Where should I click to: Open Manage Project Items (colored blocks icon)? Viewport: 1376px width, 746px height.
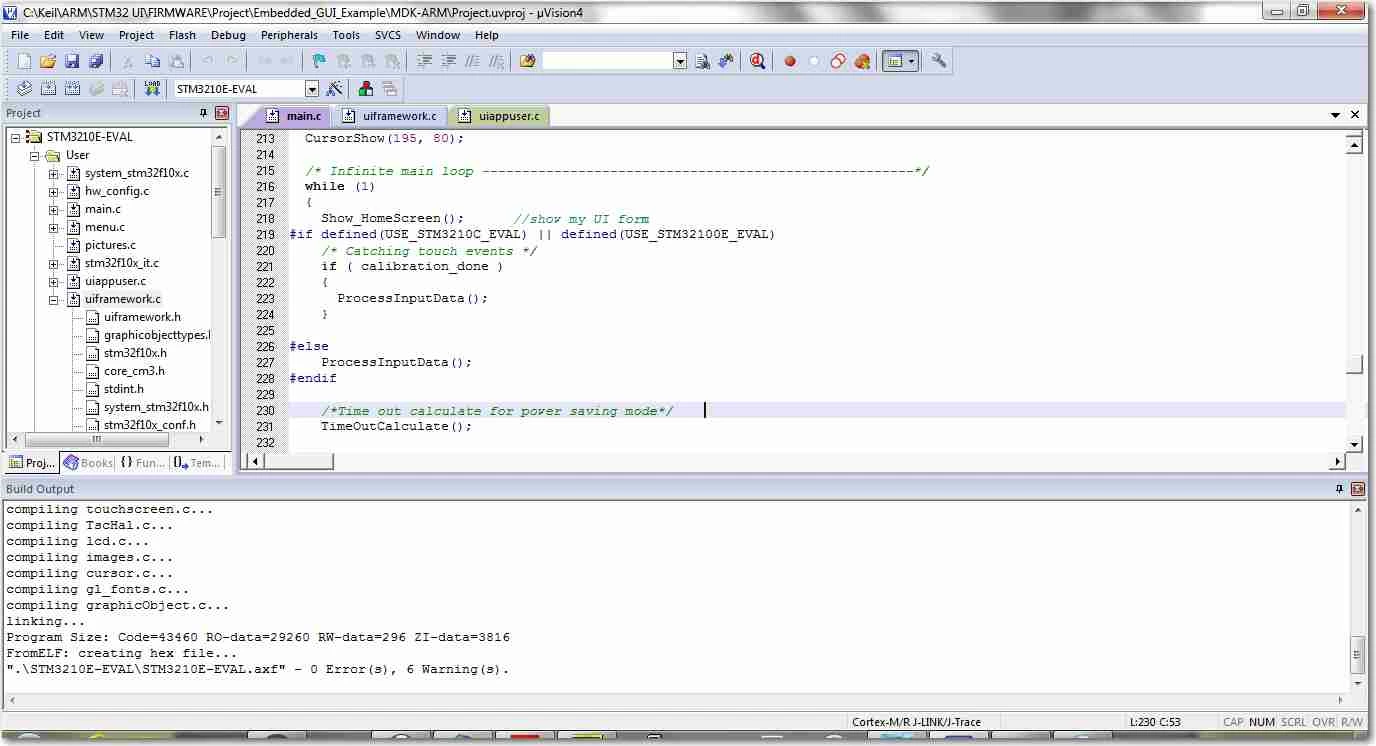[366, 89]
